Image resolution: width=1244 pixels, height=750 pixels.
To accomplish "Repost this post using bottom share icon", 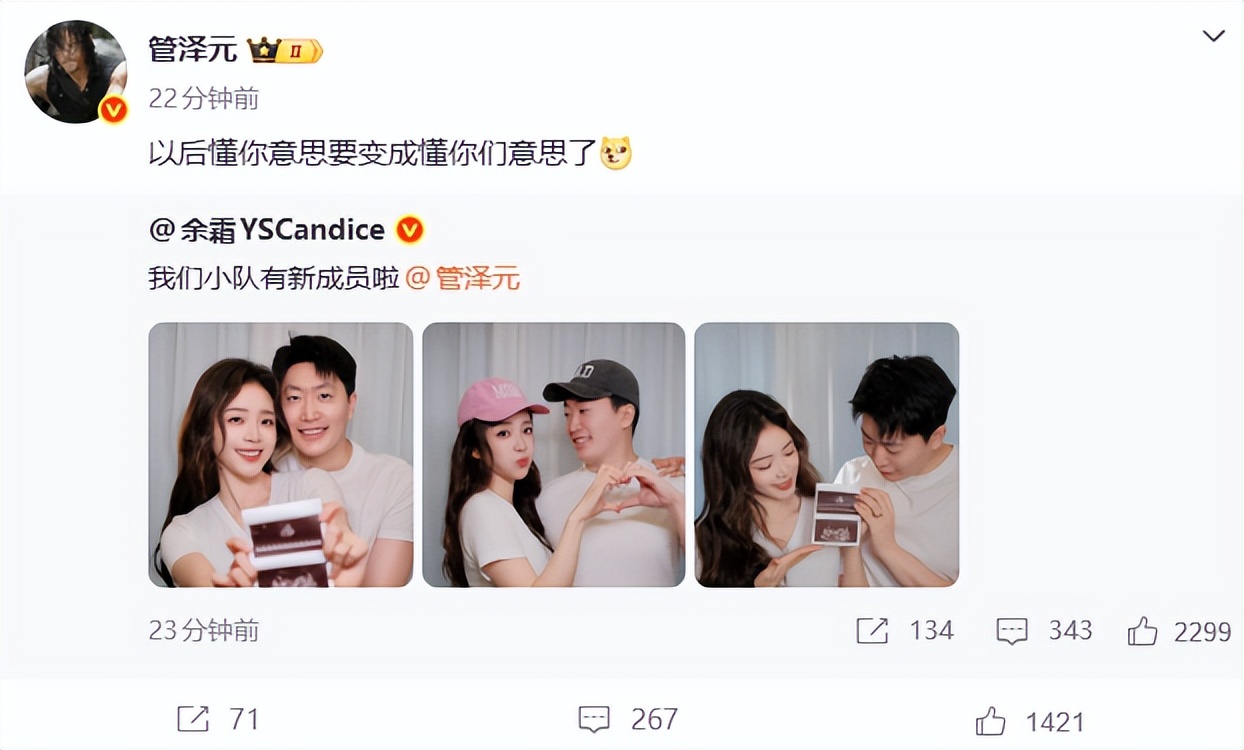I will coord(193,719).
